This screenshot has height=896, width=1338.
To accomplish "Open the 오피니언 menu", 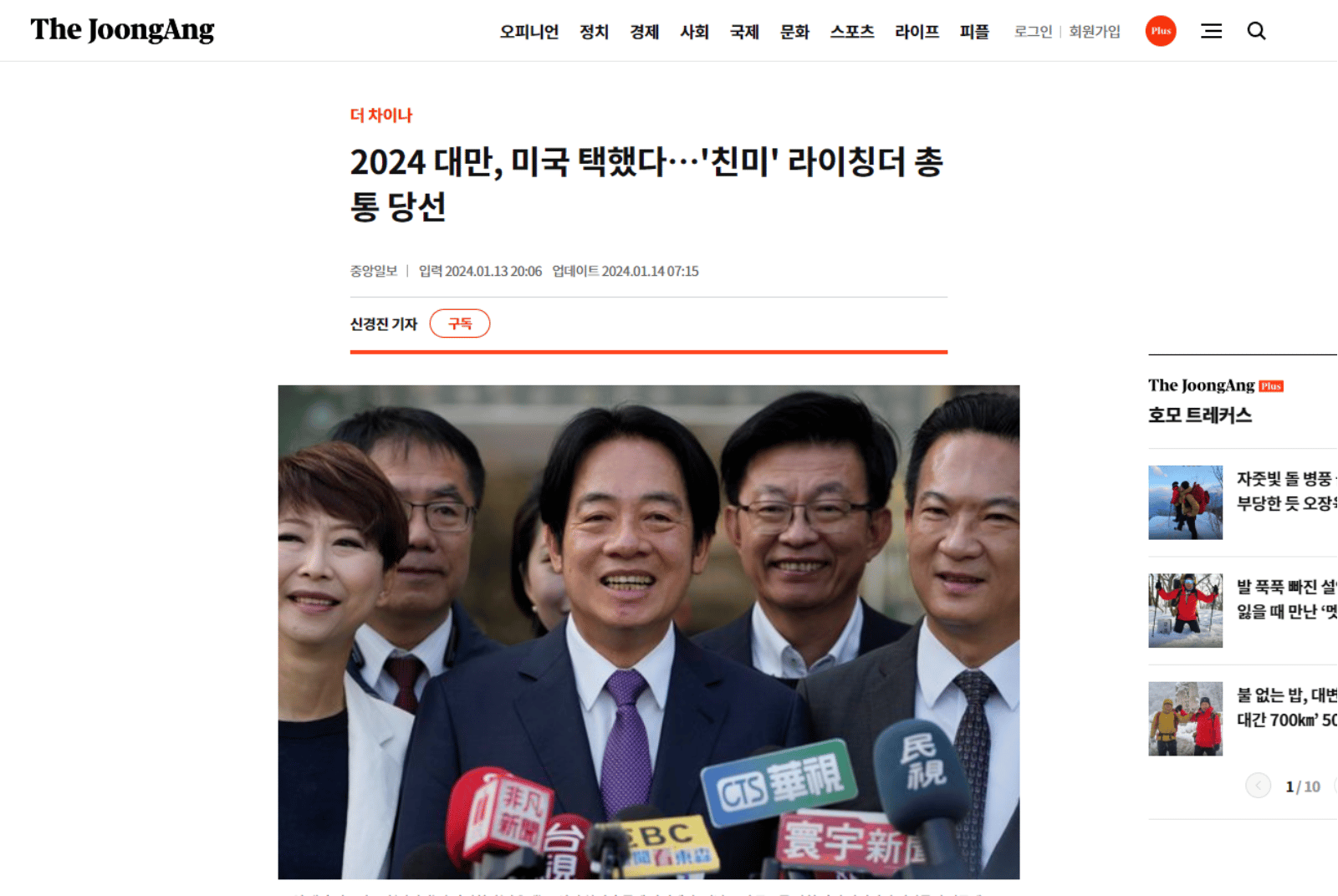I will (x=529, y=32).
